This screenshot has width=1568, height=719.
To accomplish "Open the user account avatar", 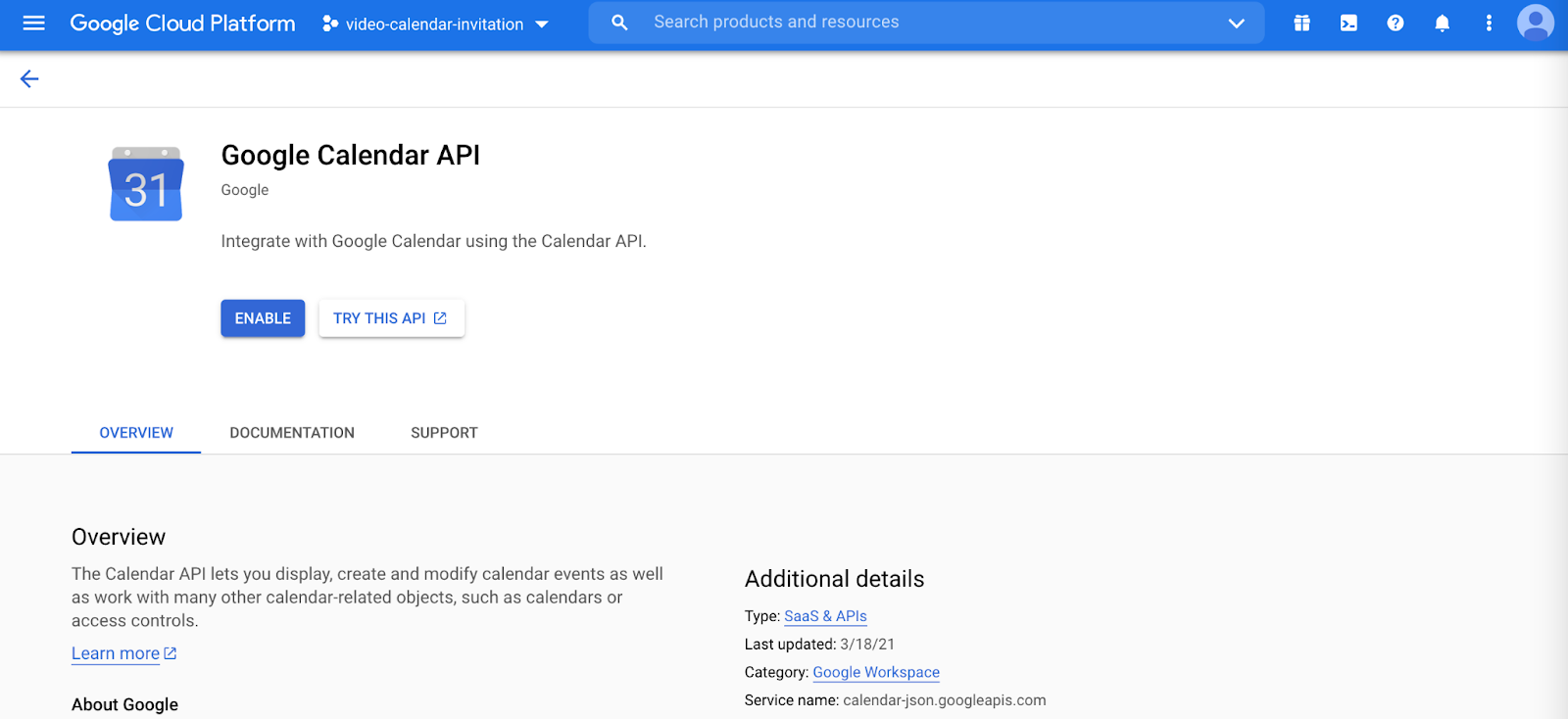I will [x=1536, y=23].
